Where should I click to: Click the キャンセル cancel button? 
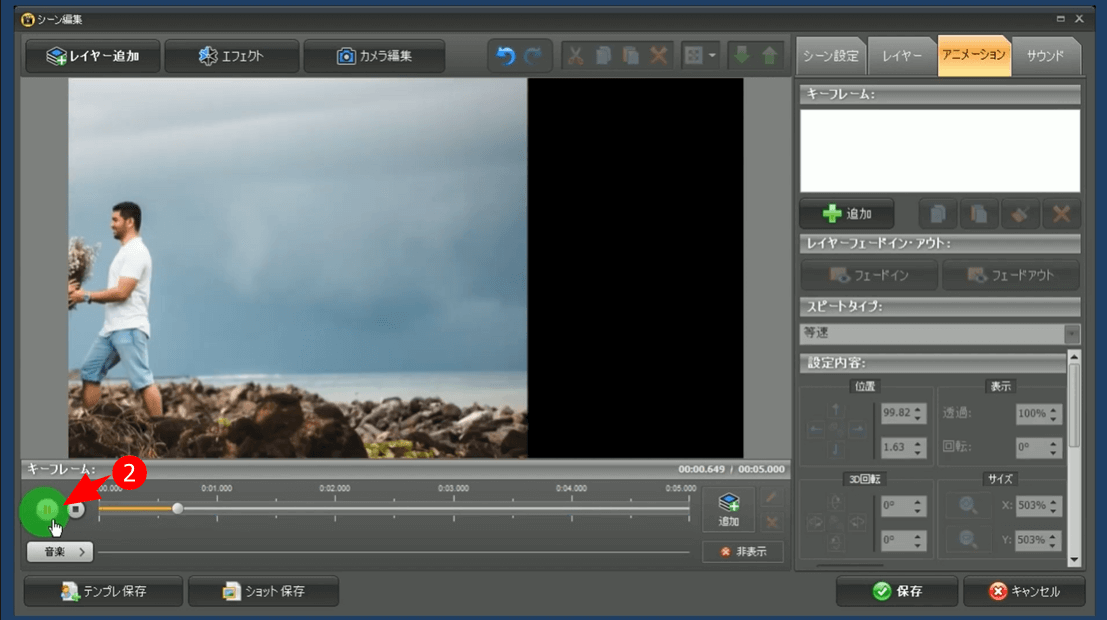click(1024, 591)
